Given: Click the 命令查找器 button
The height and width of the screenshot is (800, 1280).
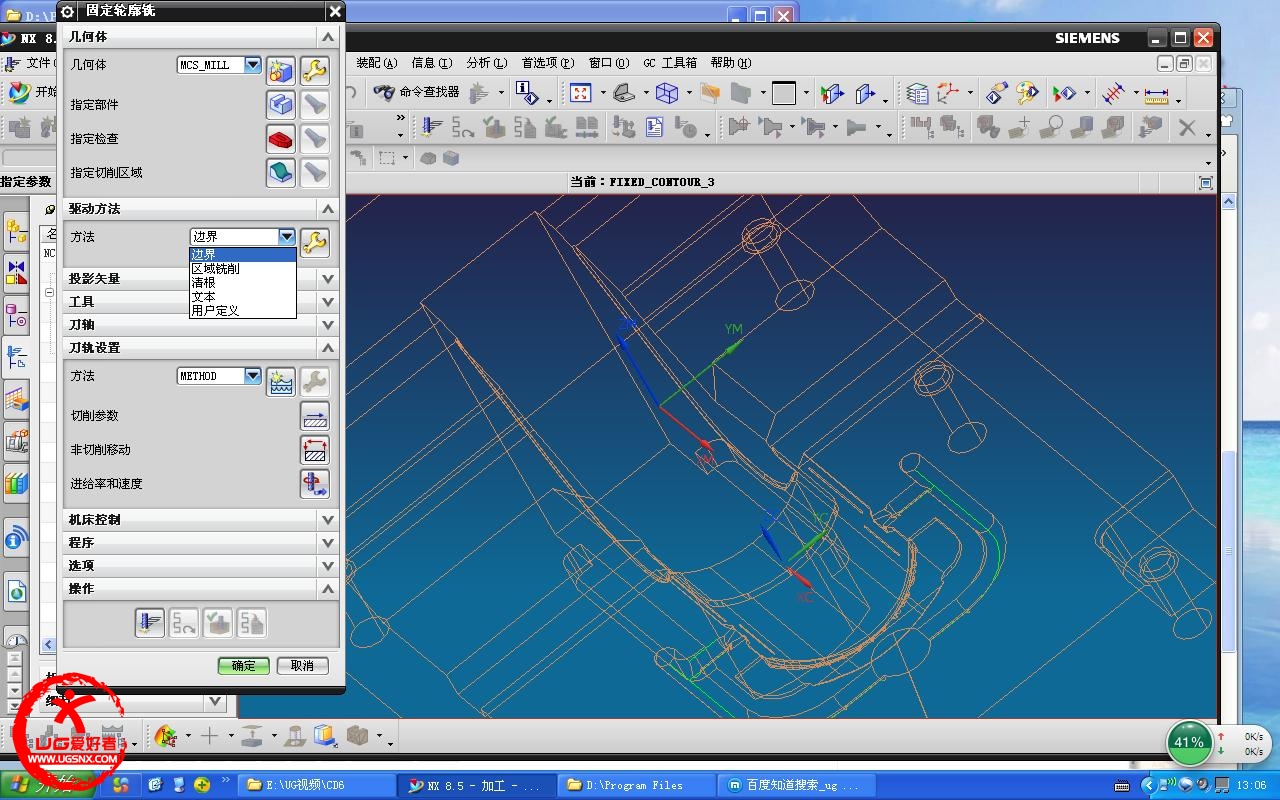Looking at the screenshot, I should coord(415,93).
